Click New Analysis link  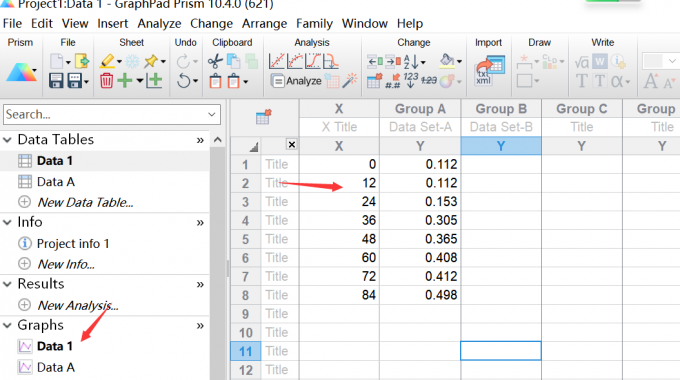coord(78,305)
